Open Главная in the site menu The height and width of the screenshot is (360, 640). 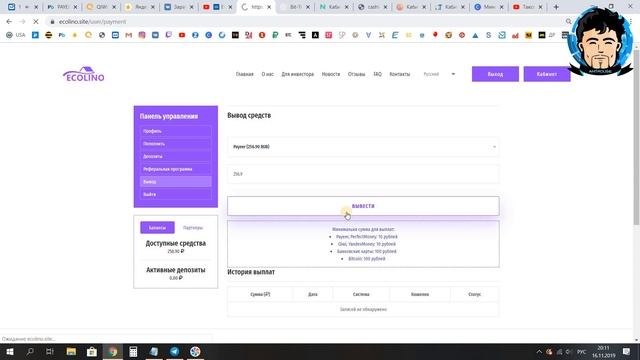(x=244, y=74)
